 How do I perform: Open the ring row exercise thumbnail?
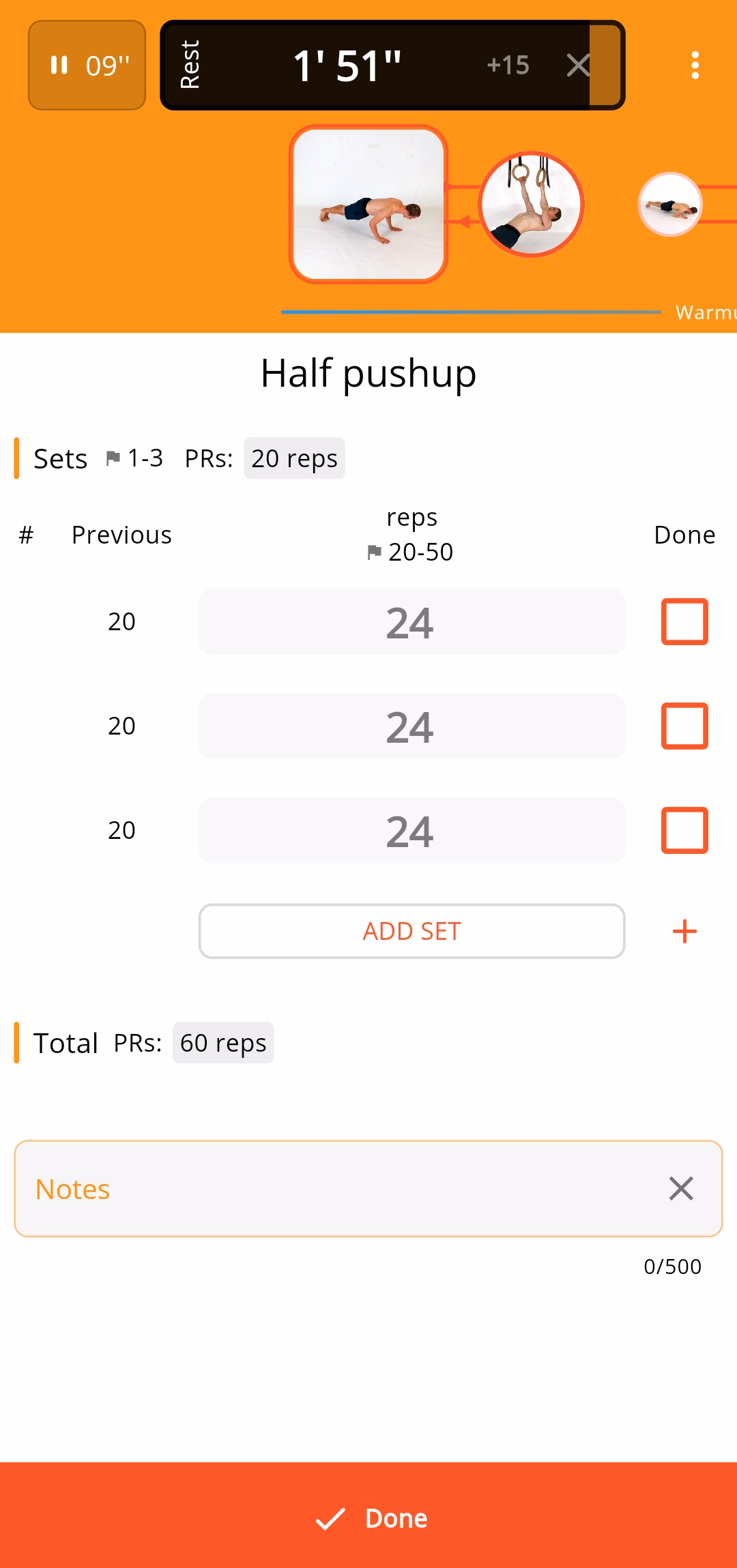[531, 204]
